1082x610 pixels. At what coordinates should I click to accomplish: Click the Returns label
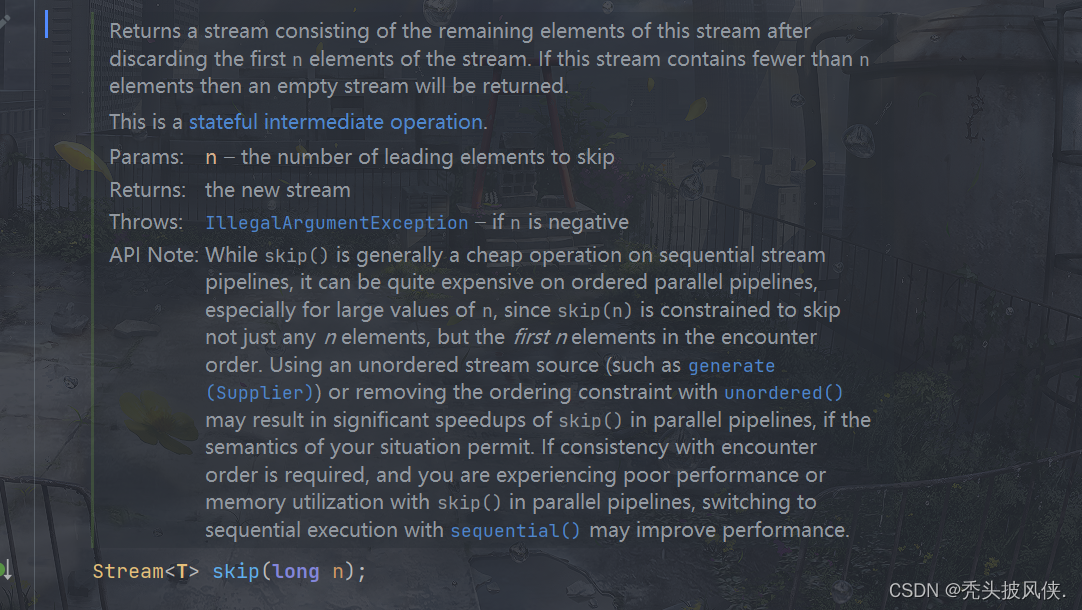148,190
